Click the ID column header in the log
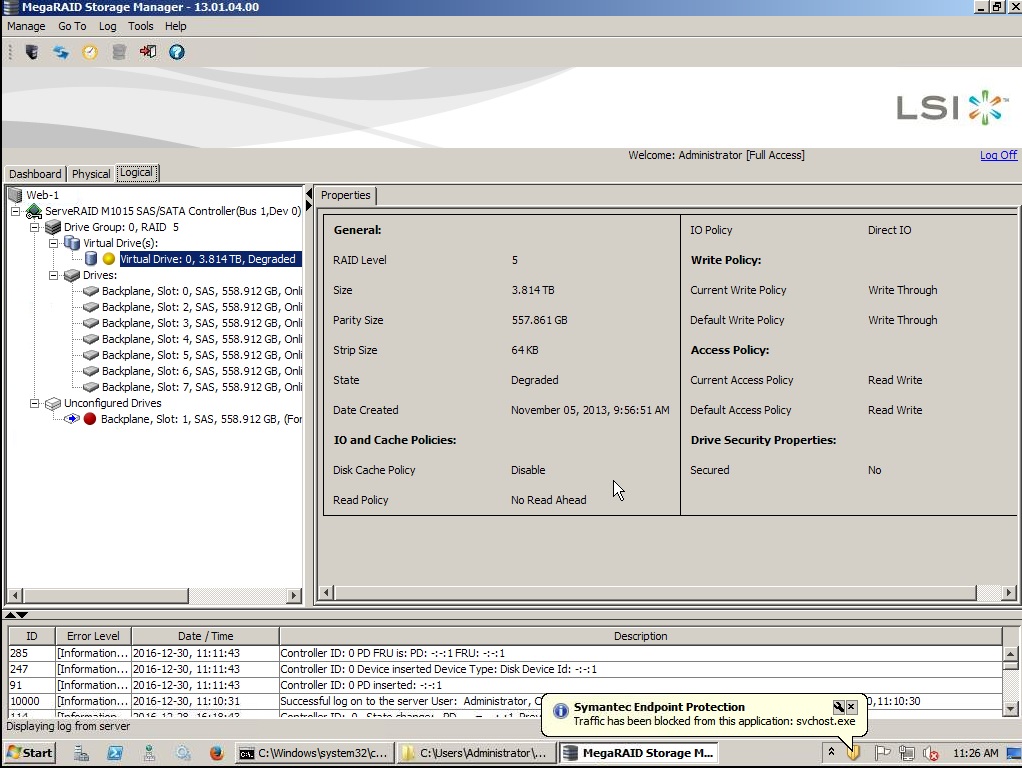 tap(31, 636)
